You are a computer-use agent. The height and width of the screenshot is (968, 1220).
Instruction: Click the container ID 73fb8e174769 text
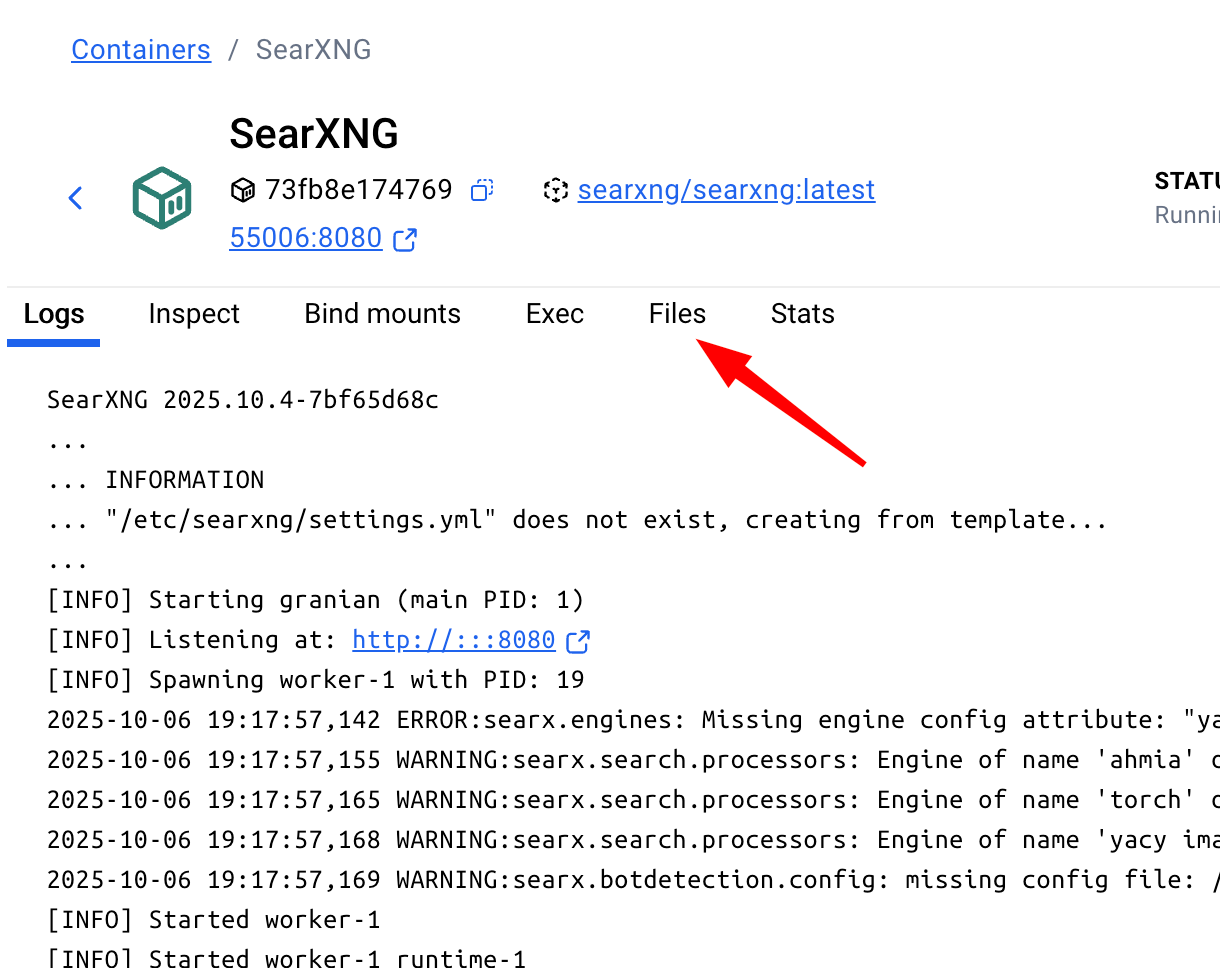point(358,190)
